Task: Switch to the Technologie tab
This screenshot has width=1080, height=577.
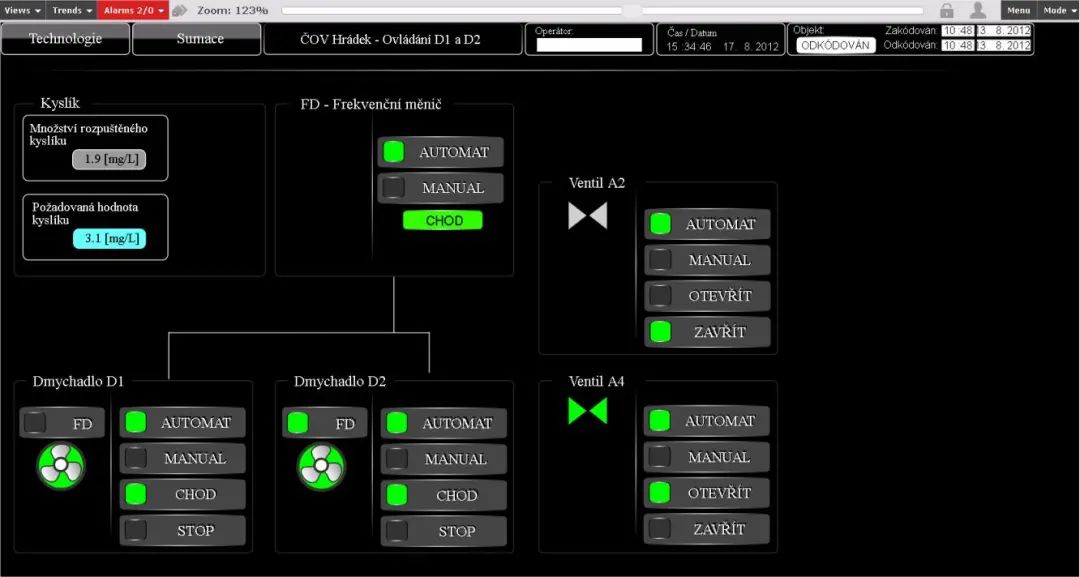Action: pyautogui.click(x=65, y=39)
